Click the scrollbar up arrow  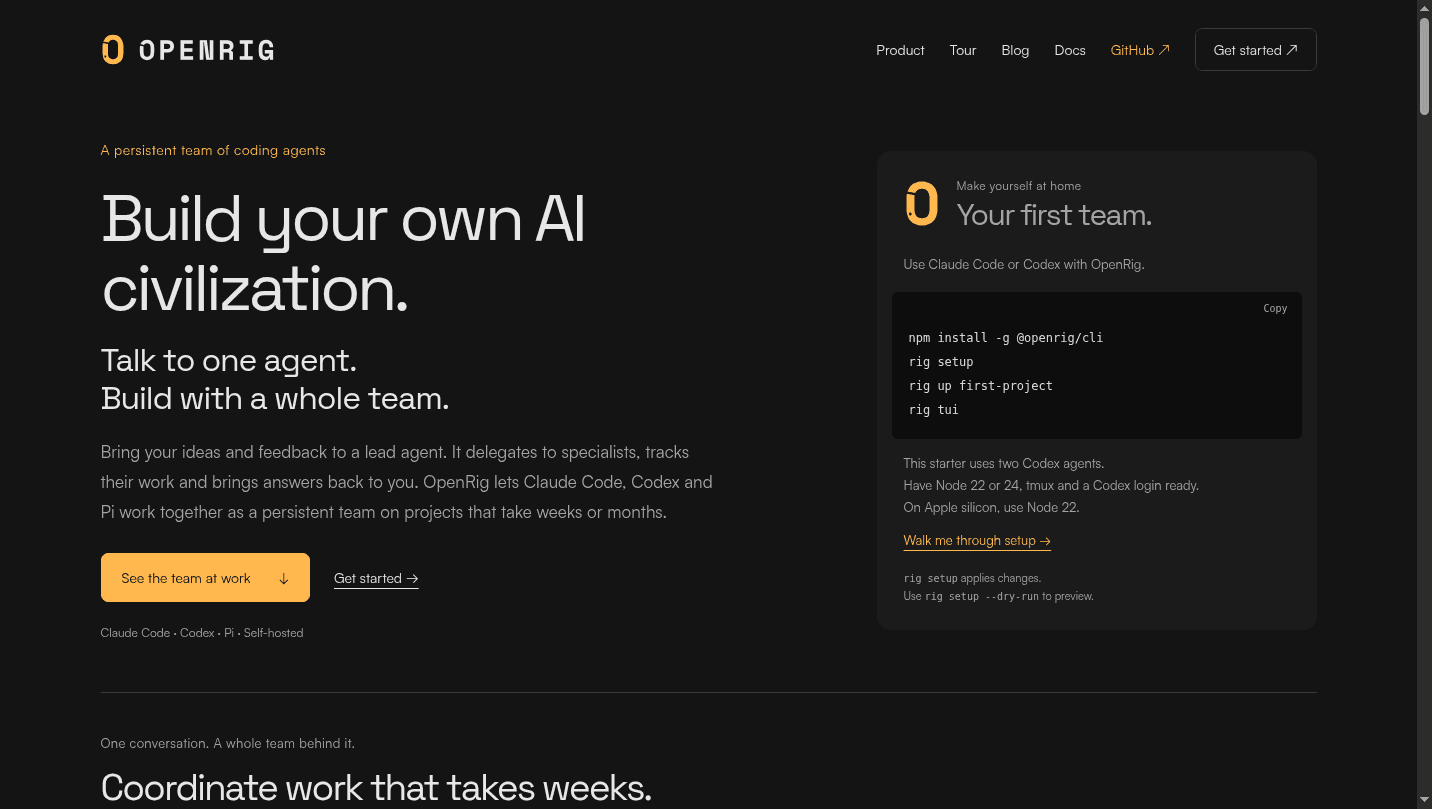[x=1424, y=8]
